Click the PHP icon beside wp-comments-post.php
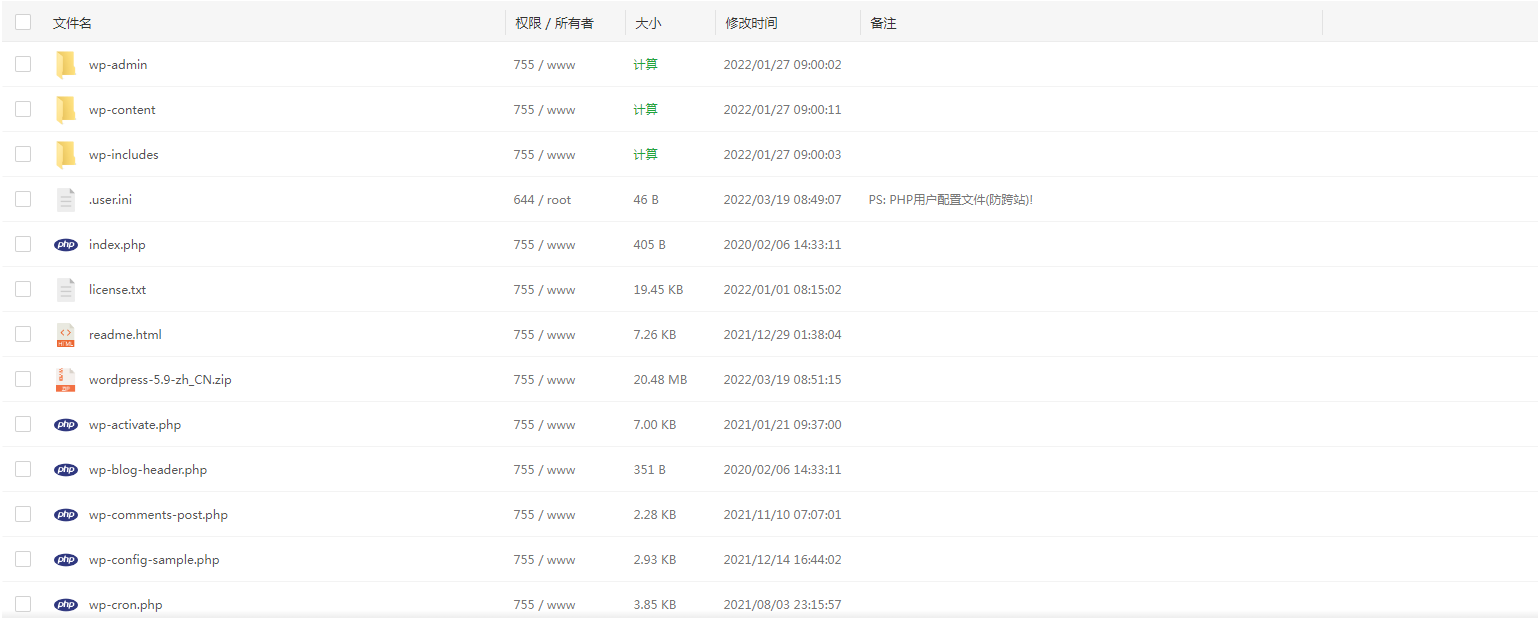This screenshot has width=1538, height=620. 66,514
